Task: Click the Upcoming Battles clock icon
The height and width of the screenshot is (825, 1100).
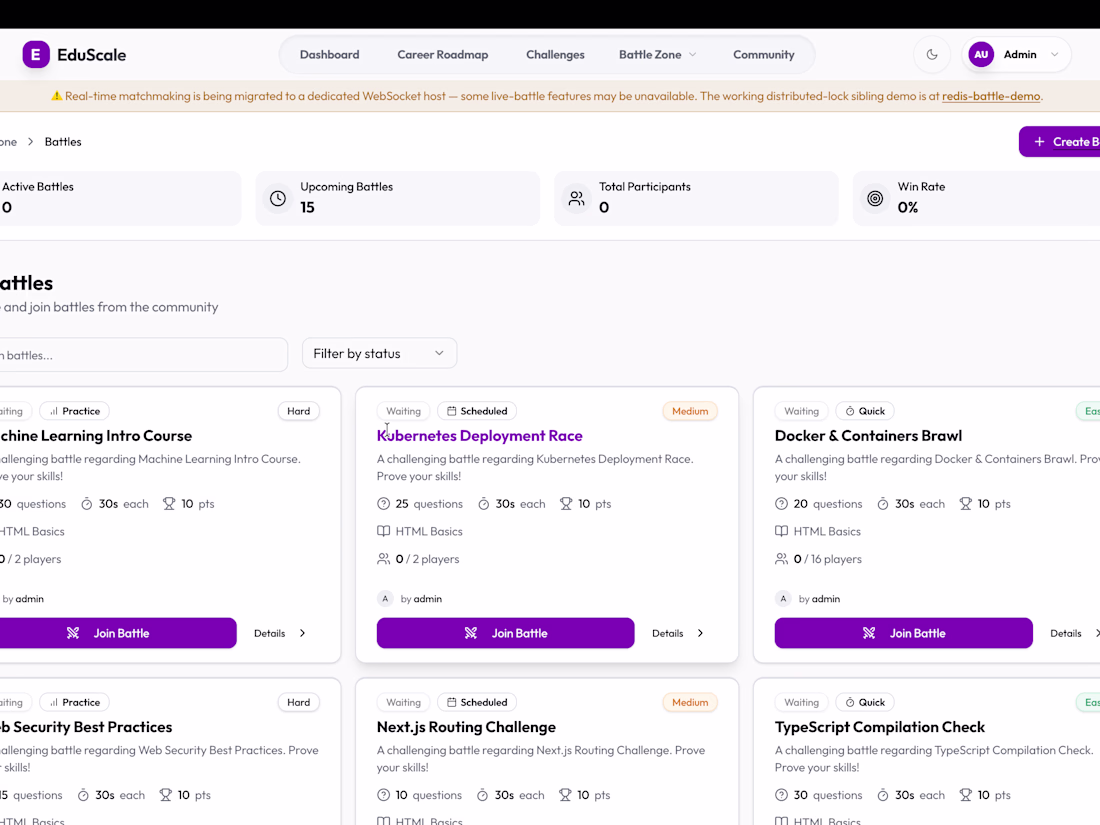Action: point(278,199)
